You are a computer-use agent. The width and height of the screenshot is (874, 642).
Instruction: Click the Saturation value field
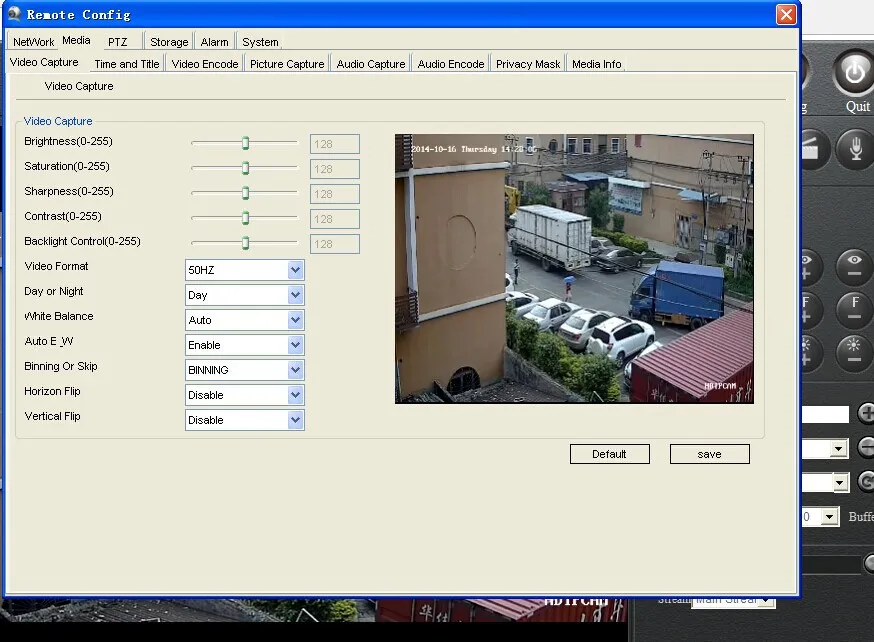click(334, 169)
